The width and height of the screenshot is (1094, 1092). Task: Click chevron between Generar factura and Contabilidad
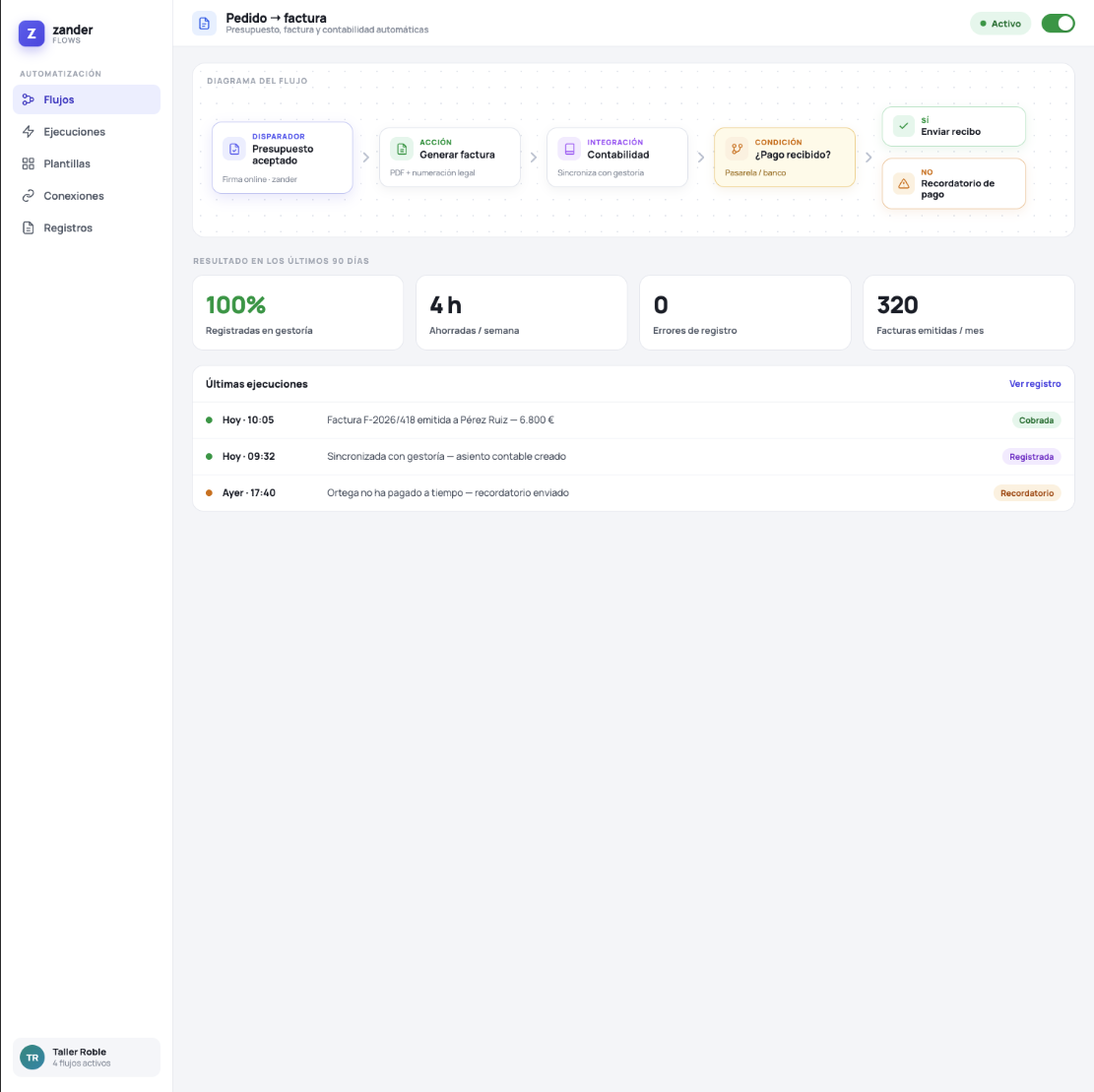pos(534,158)
